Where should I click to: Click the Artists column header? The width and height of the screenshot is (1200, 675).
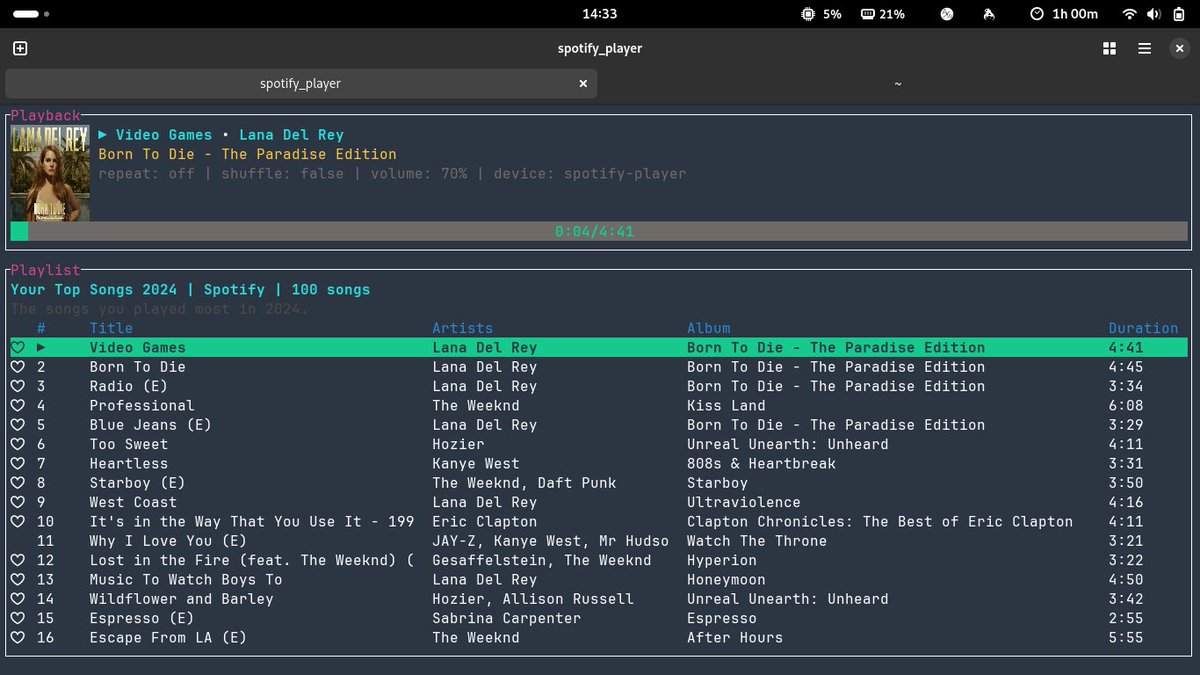coord(463,328)
